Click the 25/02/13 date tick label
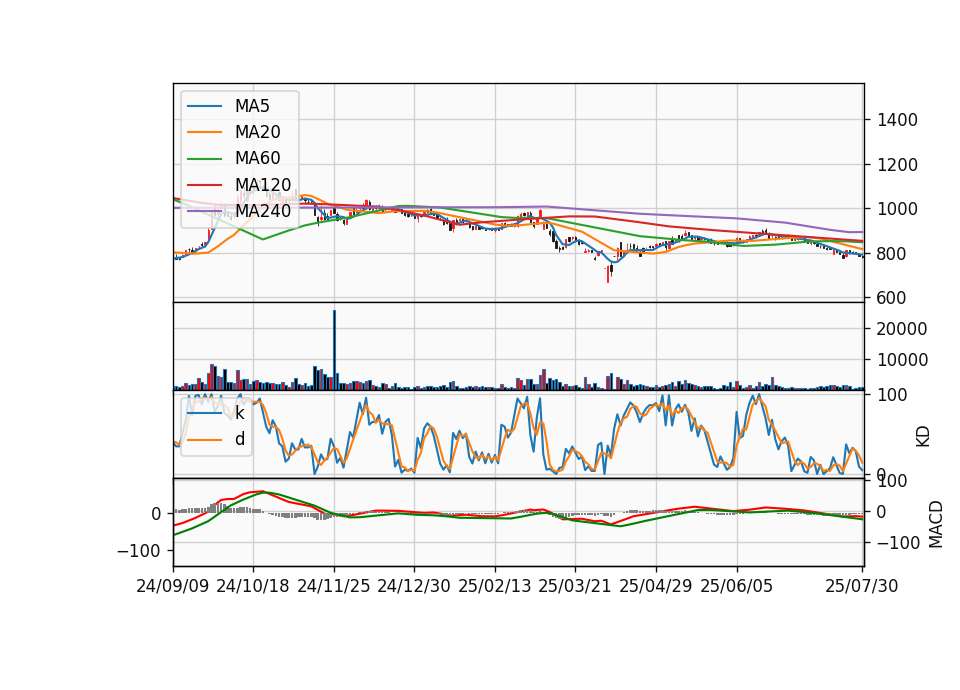 point(495,586)
